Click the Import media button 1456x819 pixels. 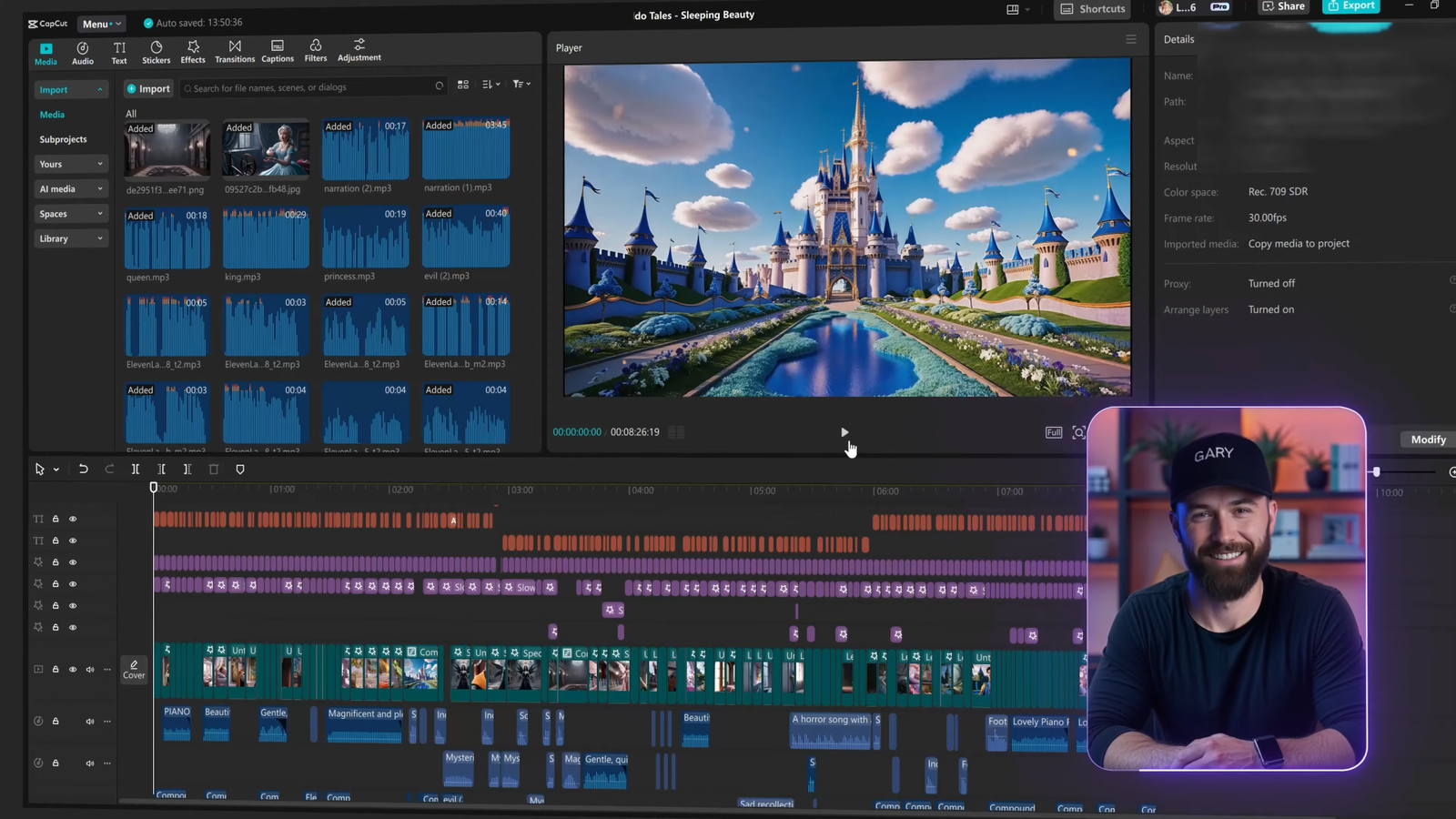148,88
